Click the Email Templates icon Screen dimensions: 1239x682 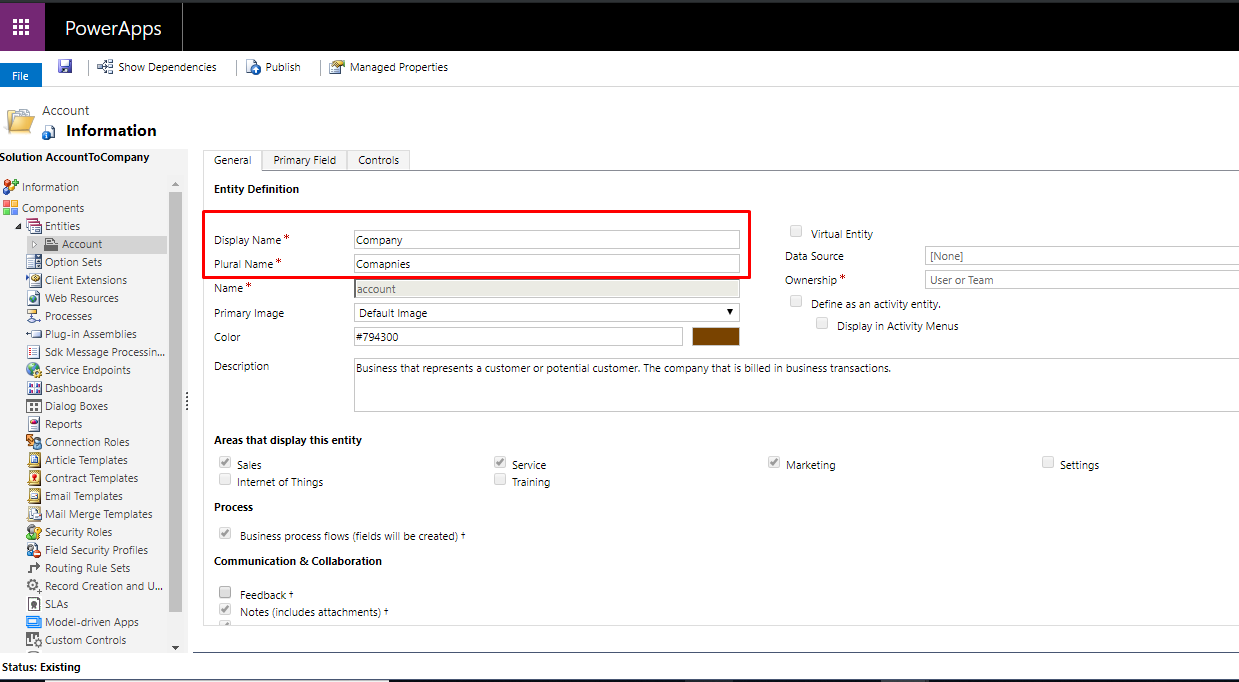click(x=34, y=496)
